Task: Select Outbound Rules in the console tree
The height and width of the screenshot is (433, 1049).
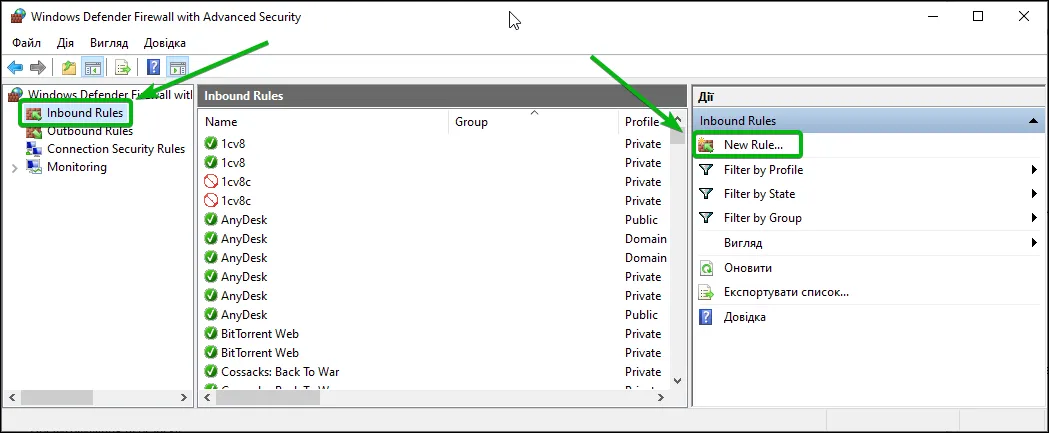Action: [x=90, y=131]
